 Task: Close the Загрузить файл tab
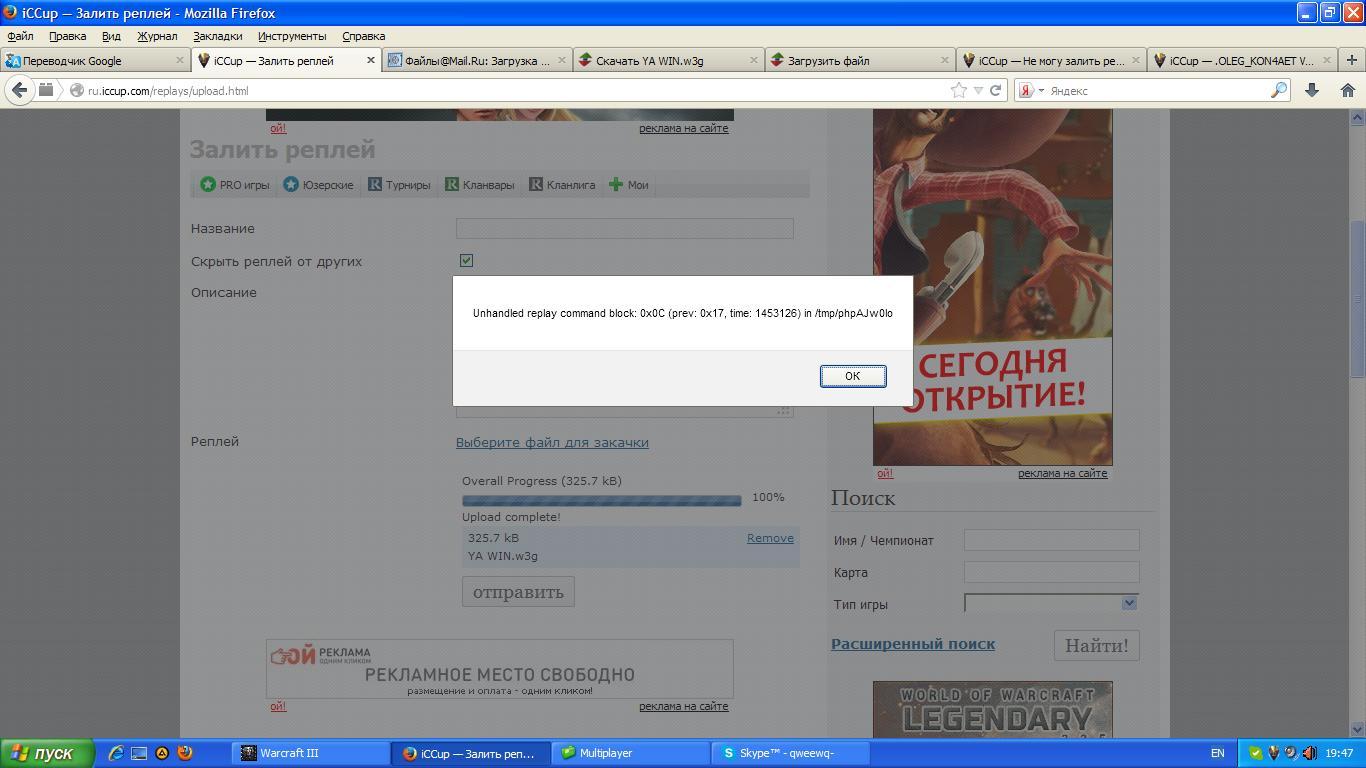[x=944, y=60]
